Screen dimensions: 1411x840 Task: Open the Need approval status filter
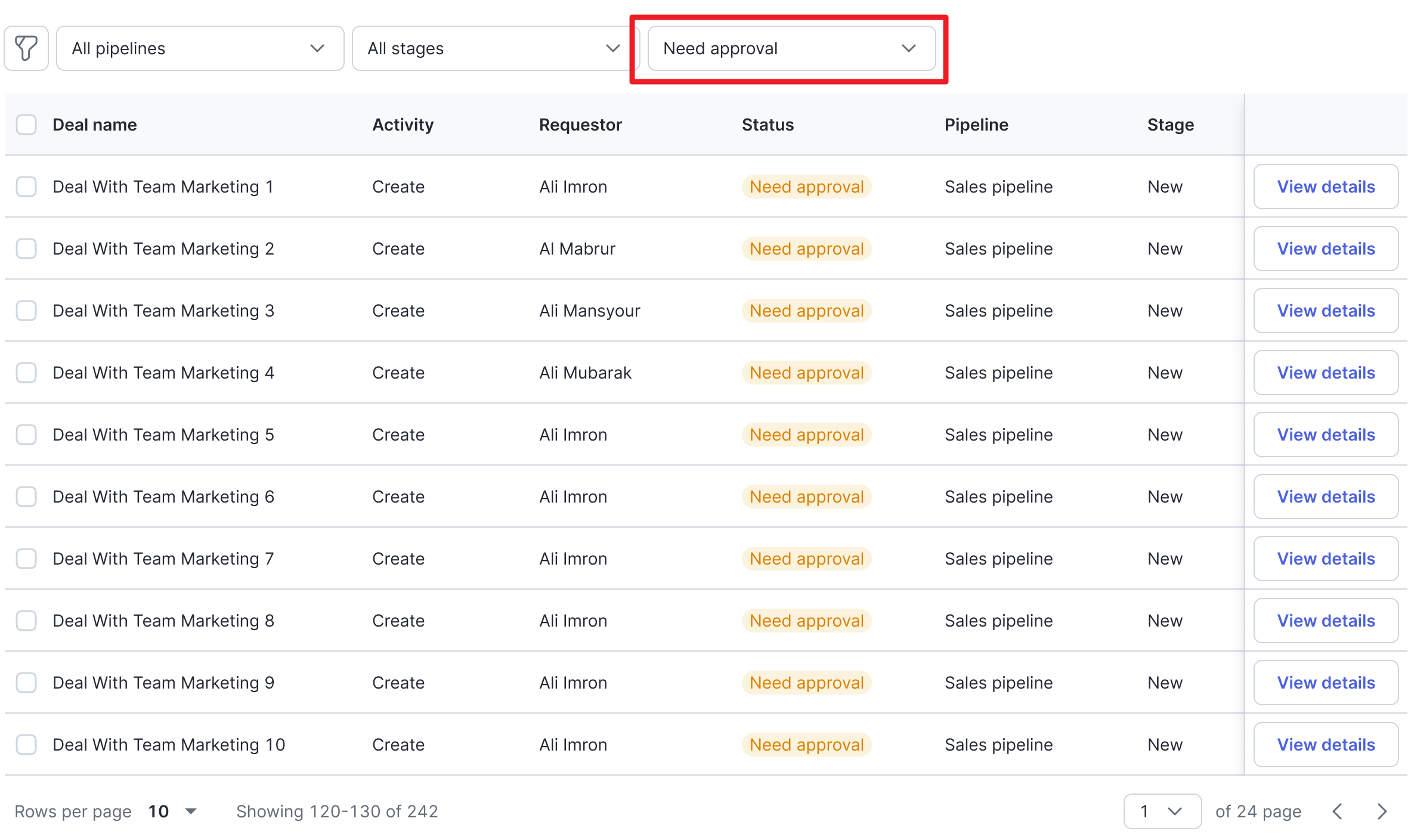[x=791, y=48]
